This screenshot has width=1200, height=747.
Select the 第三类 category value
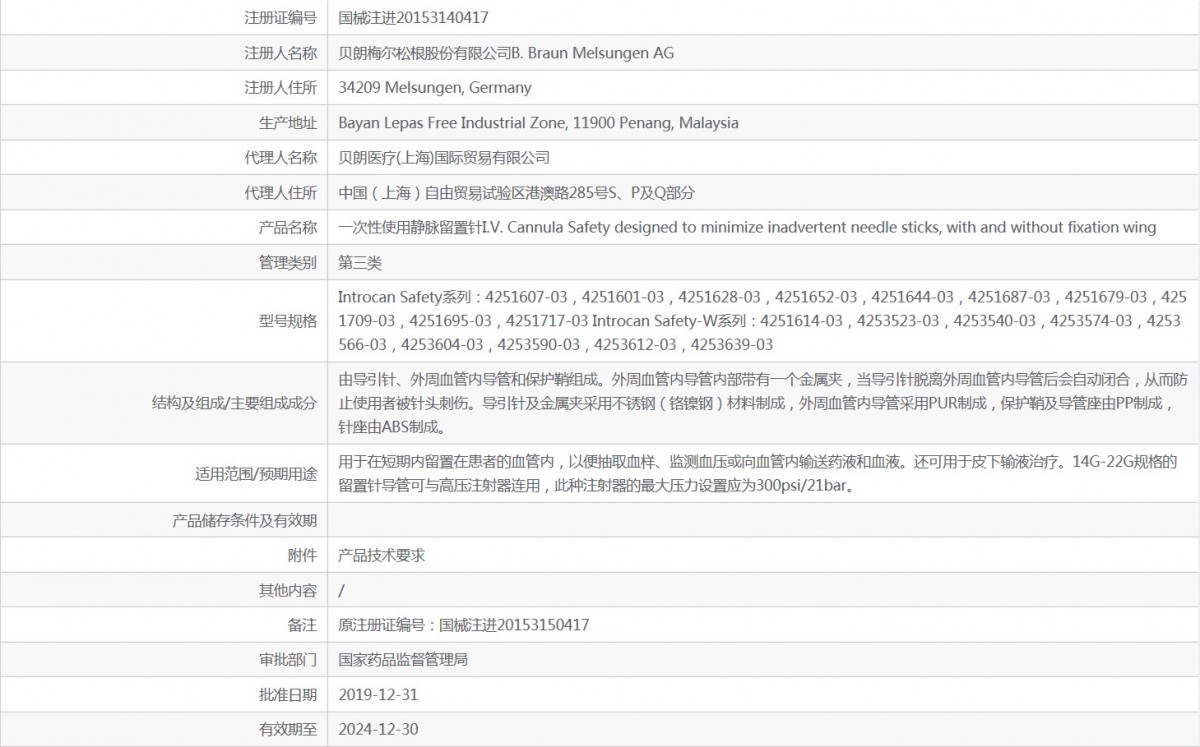(360, 263)
